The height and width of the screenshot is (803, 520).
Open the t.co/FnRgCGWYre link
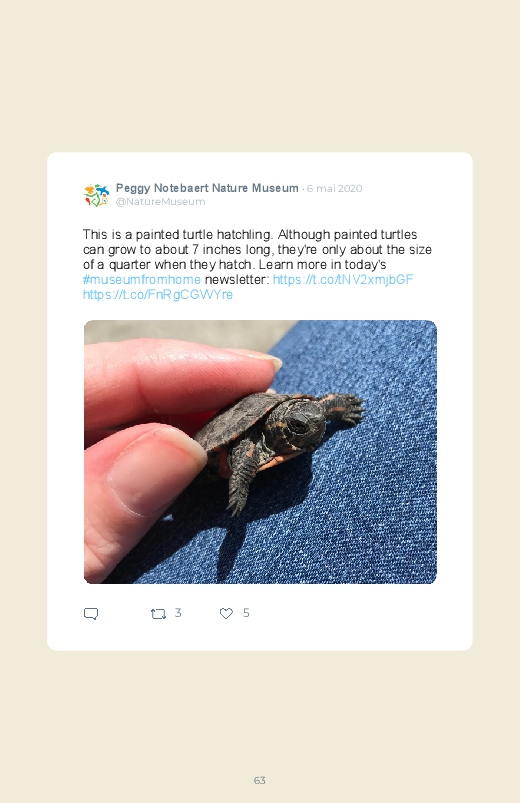158,294
